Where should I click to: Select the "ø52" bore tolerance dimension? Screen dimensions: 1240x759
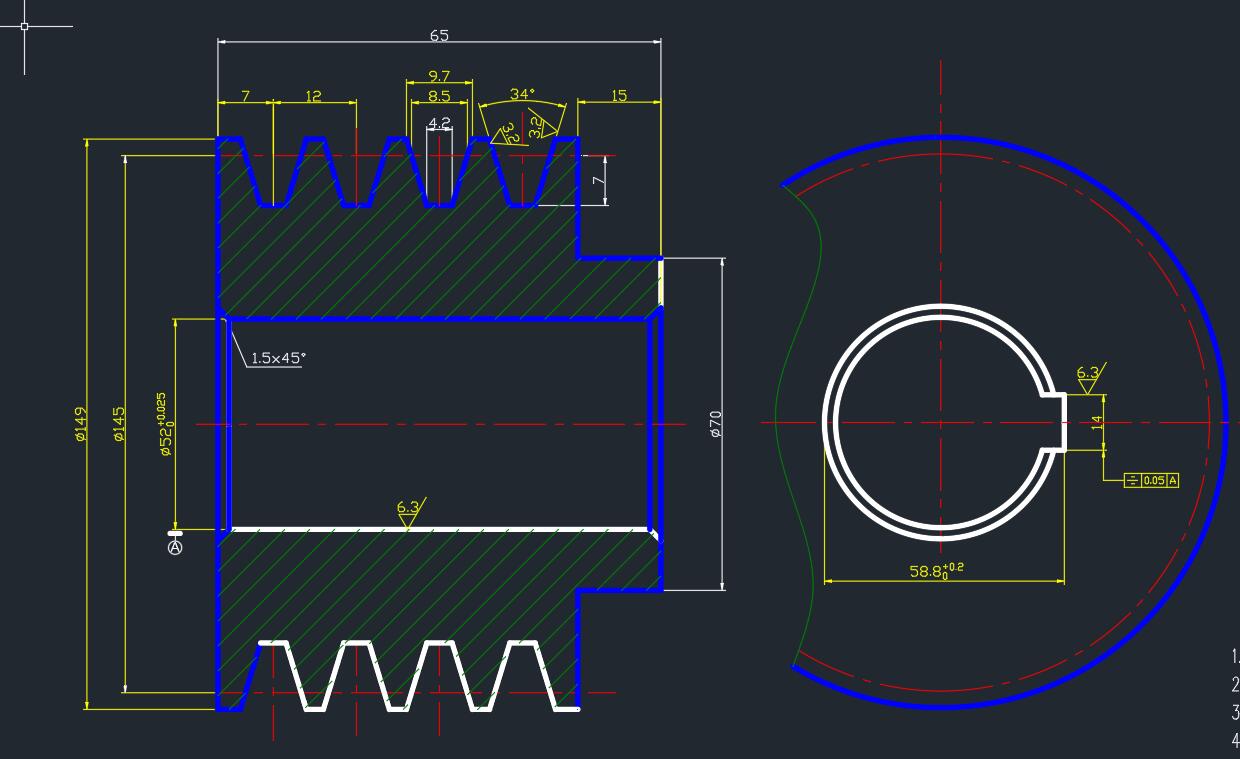[165, 424]
